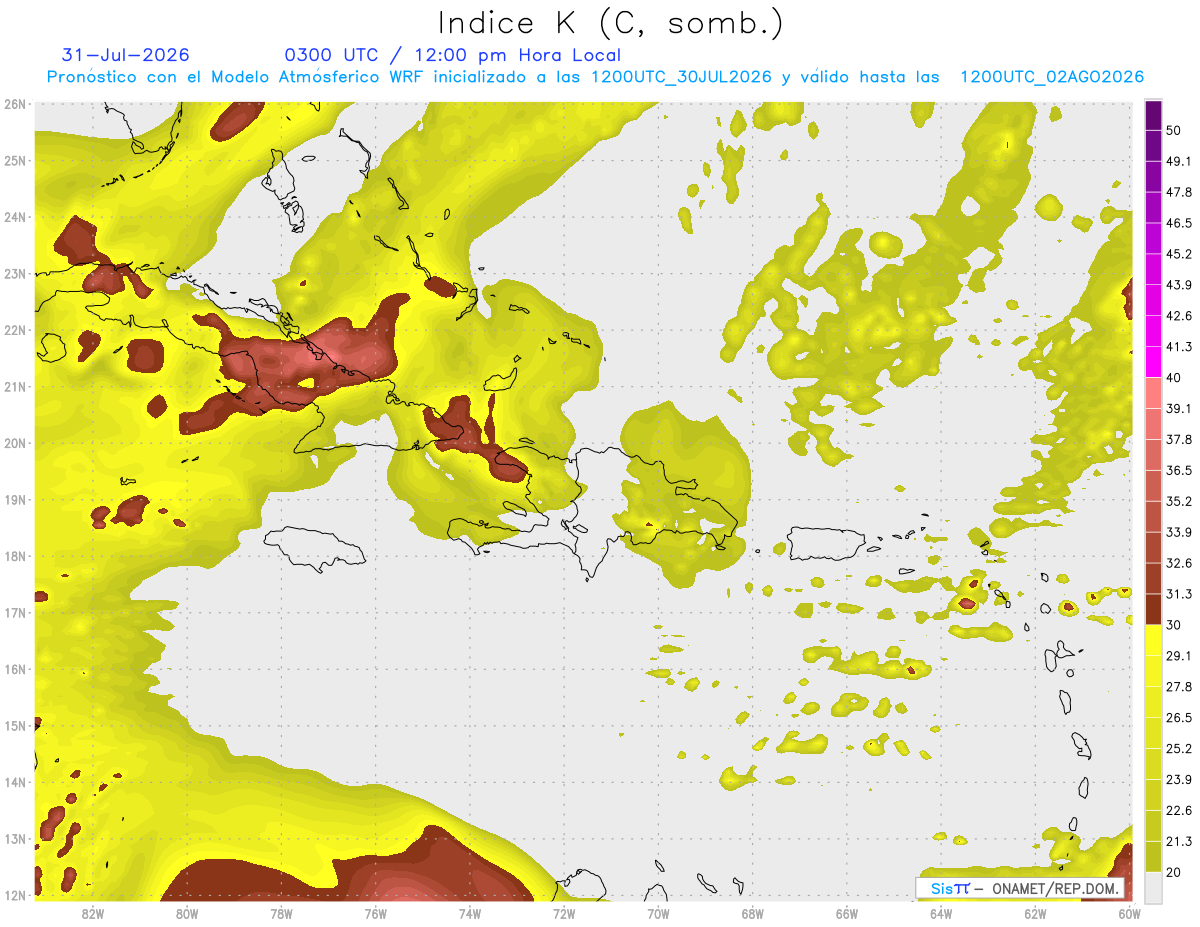Click the "64W" longitude label
This screenshot has height=927, width=1200.
click(x=941, y=914)
